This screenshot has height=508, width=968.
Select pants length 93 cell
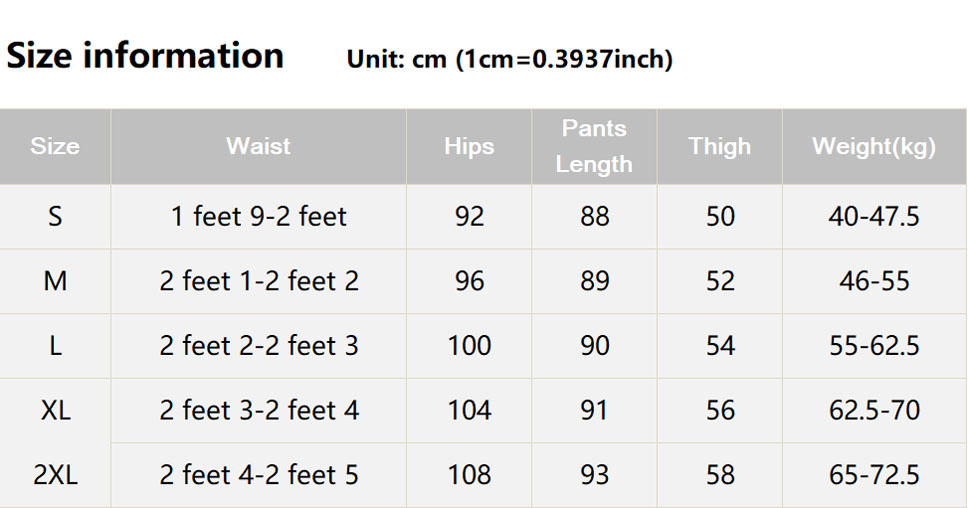coord(595,475)
